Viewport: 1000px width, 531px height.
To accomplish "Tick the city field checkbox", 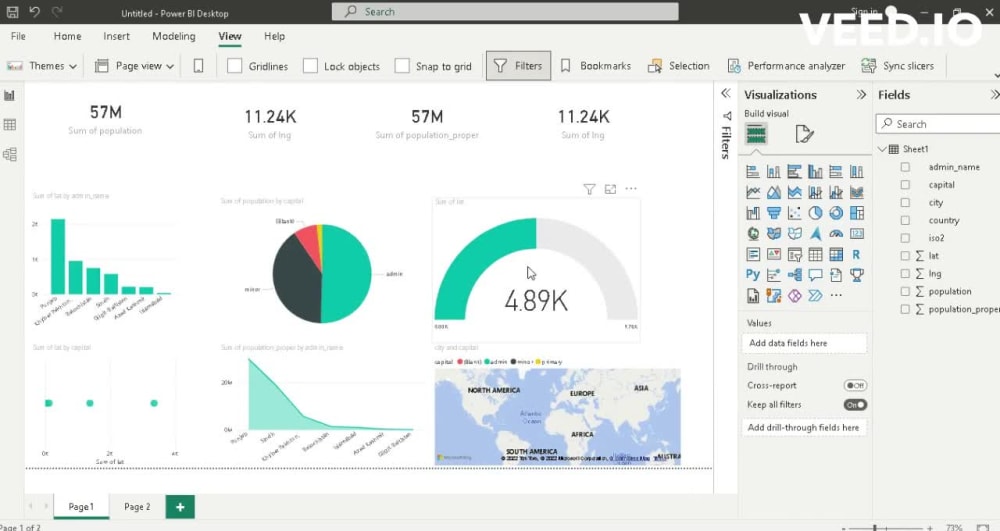I will pos(905,203).
